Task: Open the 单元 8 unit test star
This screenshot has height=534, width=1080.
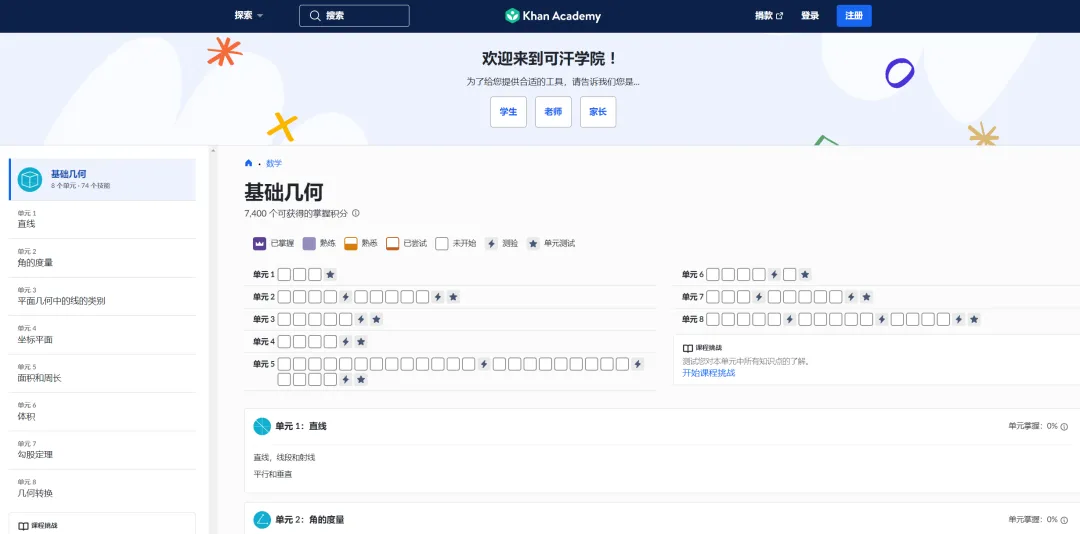Action: pos(974,319)
